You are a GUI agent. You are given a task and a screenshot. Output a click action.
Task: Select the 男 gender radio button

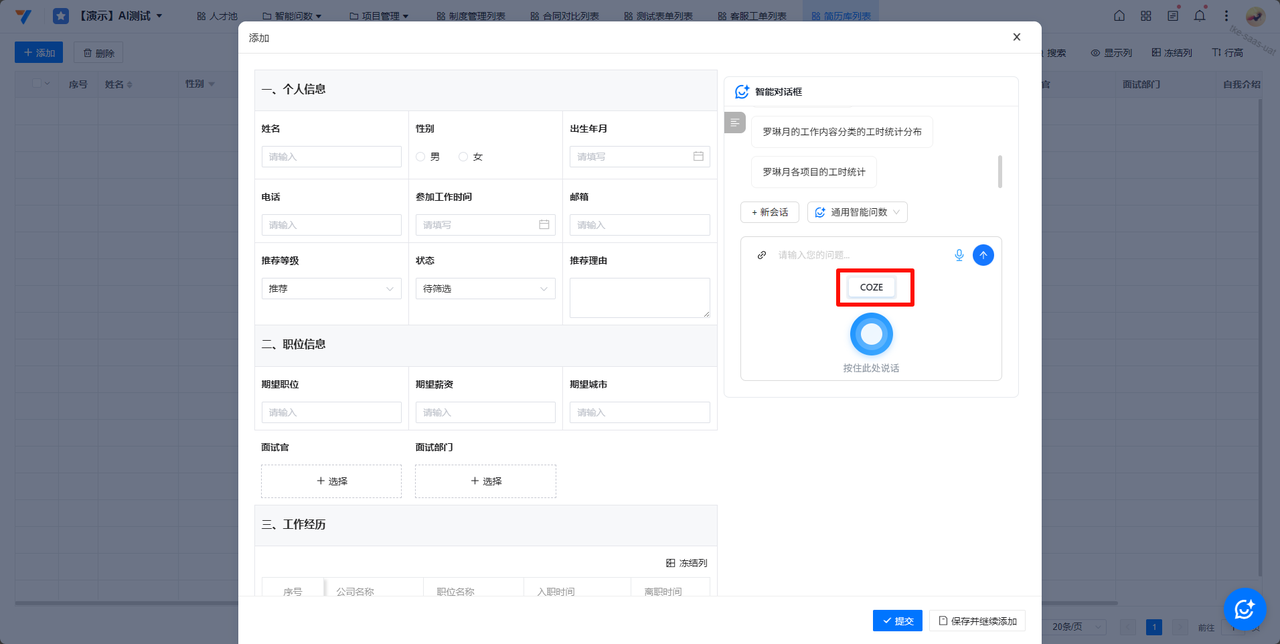coord(421,157)
